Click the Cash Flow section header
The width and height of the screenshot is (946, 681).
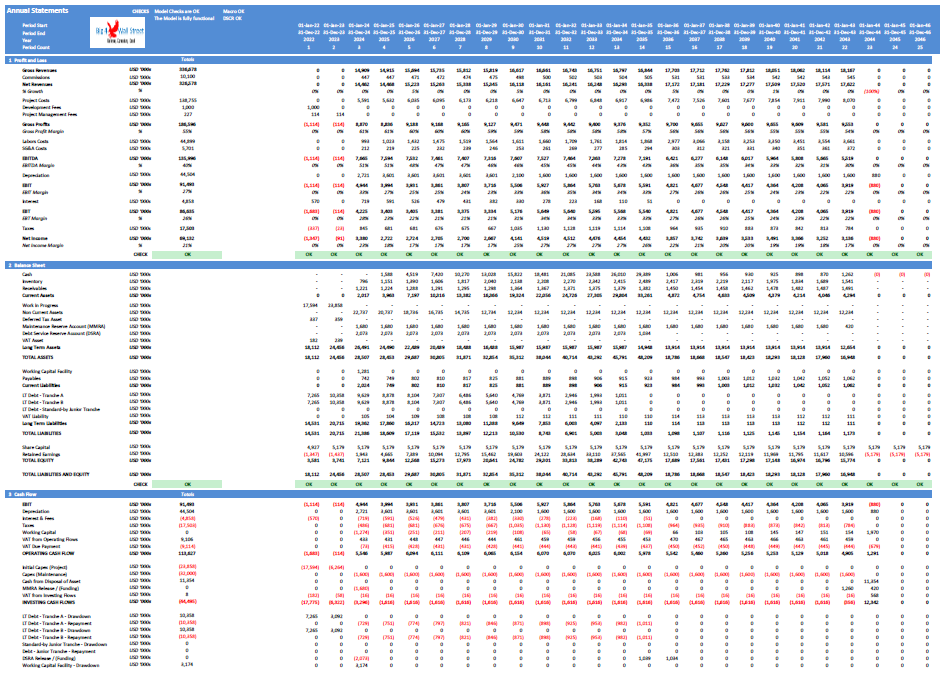click(x=25, y=495)
